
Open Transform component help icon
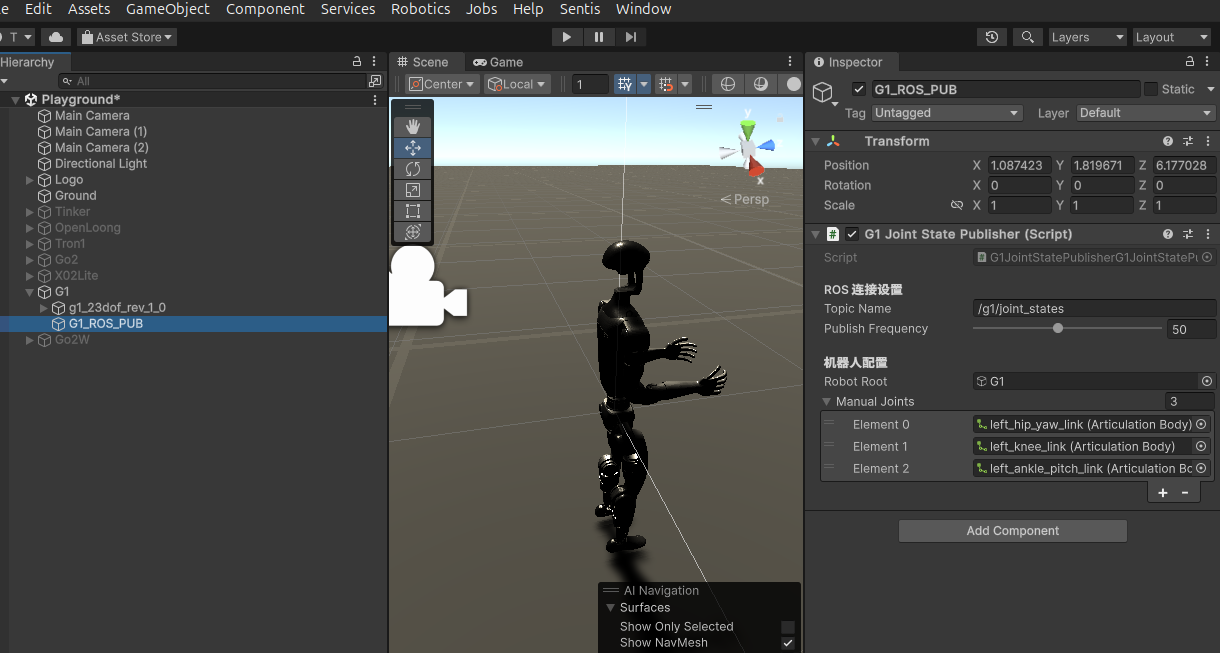[1168, 141]
